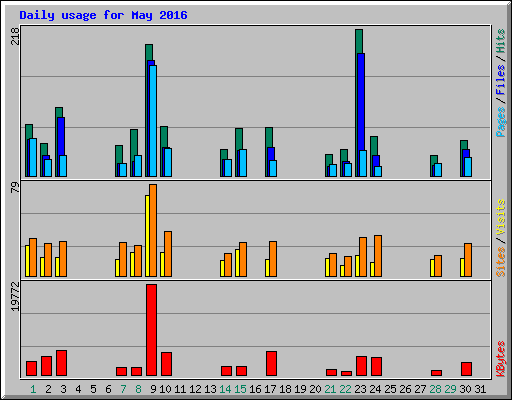Click the orange Sites bar for day 30
512x400 pixels.
468,260
